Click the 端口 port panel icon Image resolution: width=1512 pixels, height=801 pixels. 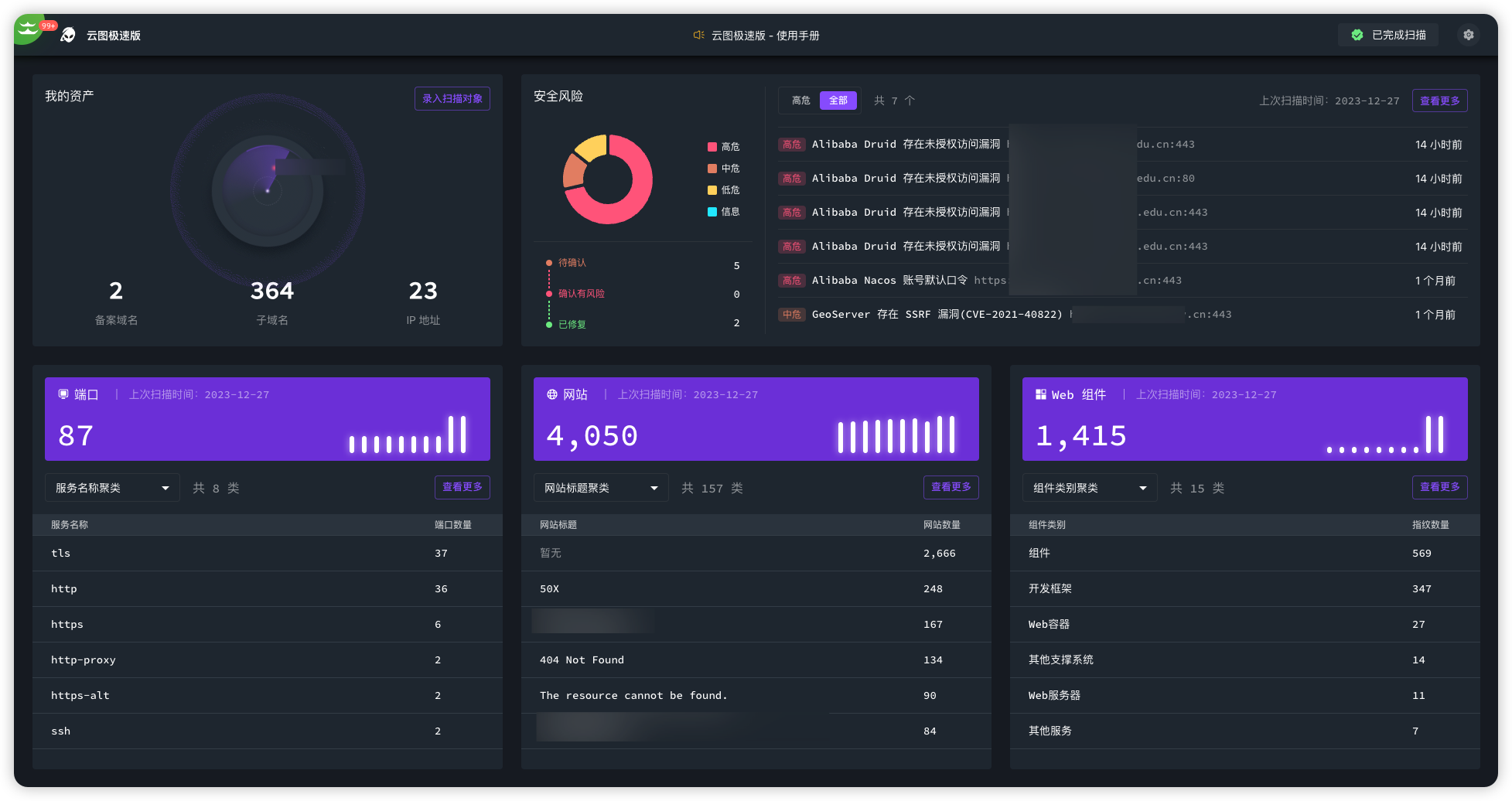tap(63, 394)
